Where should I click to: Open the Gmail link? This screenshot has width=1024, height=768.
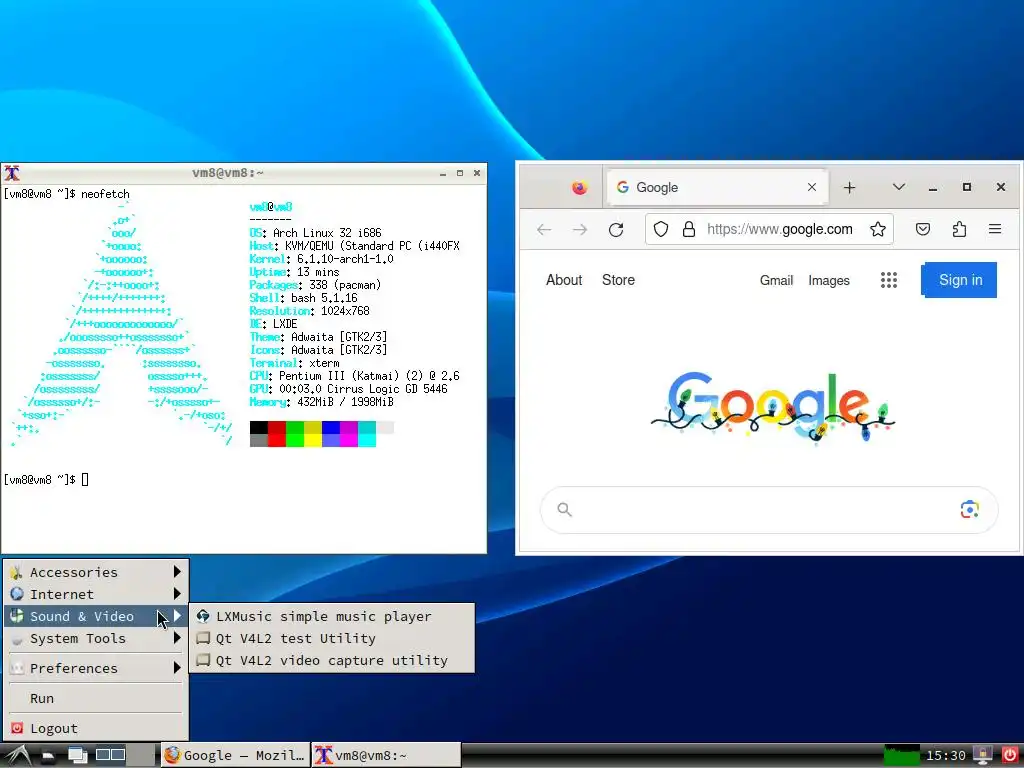coord(776,281)
